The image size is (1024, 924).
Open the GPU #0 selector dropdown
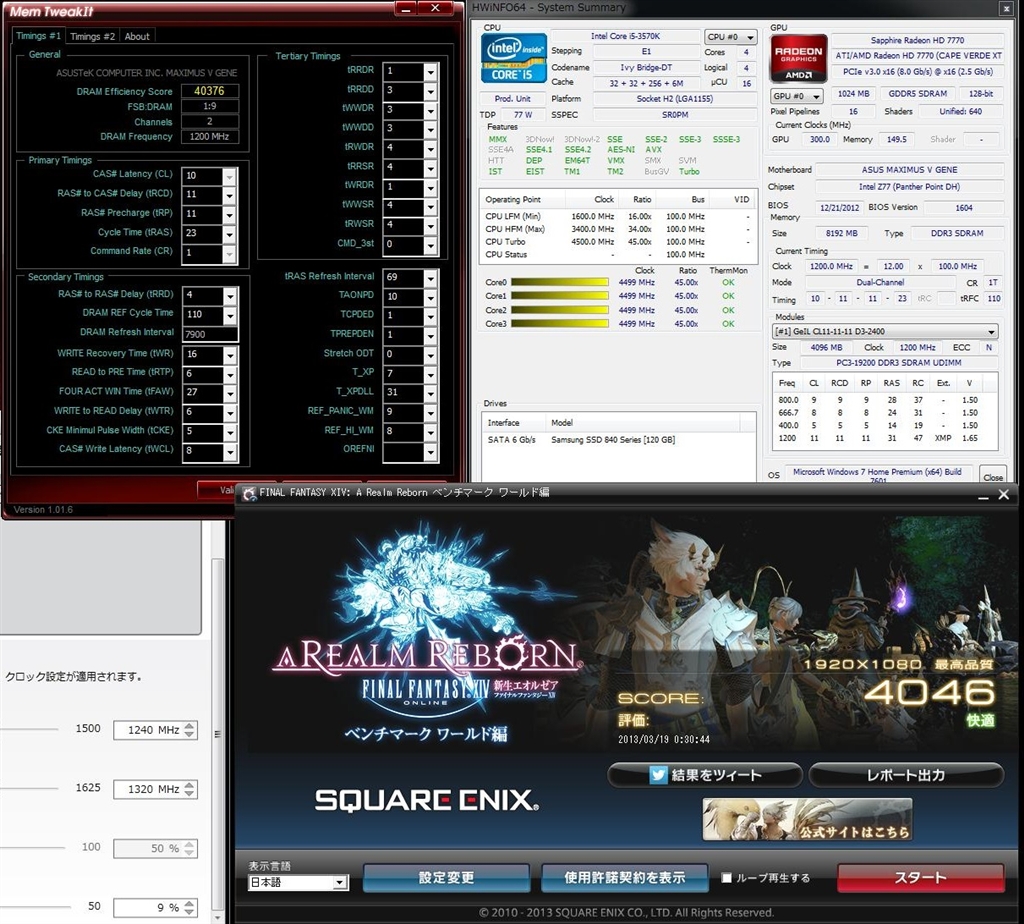point(796,96)
